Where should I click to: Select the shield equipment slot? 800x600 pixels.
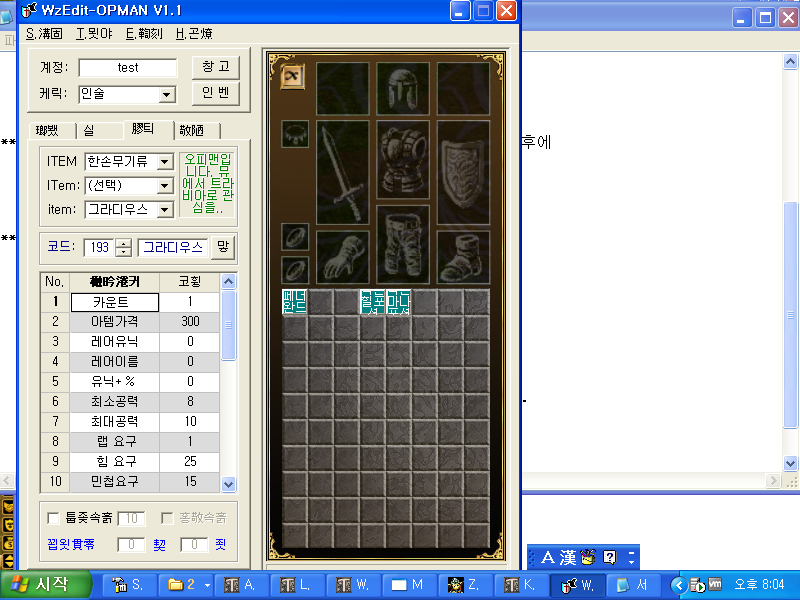463,172
